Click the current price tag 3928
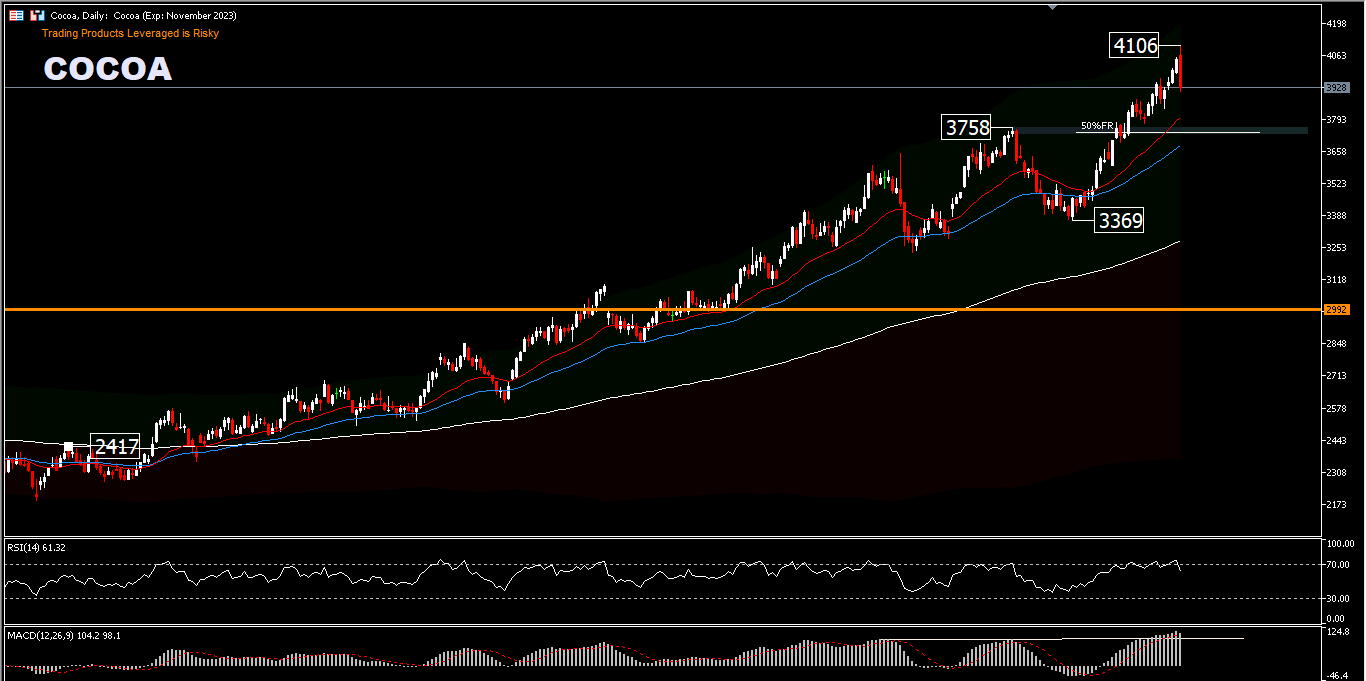1366x681 pixels. pos(1336,88)
